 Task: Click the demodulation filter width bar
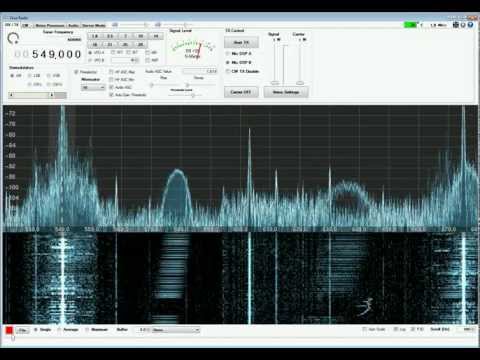37,95
